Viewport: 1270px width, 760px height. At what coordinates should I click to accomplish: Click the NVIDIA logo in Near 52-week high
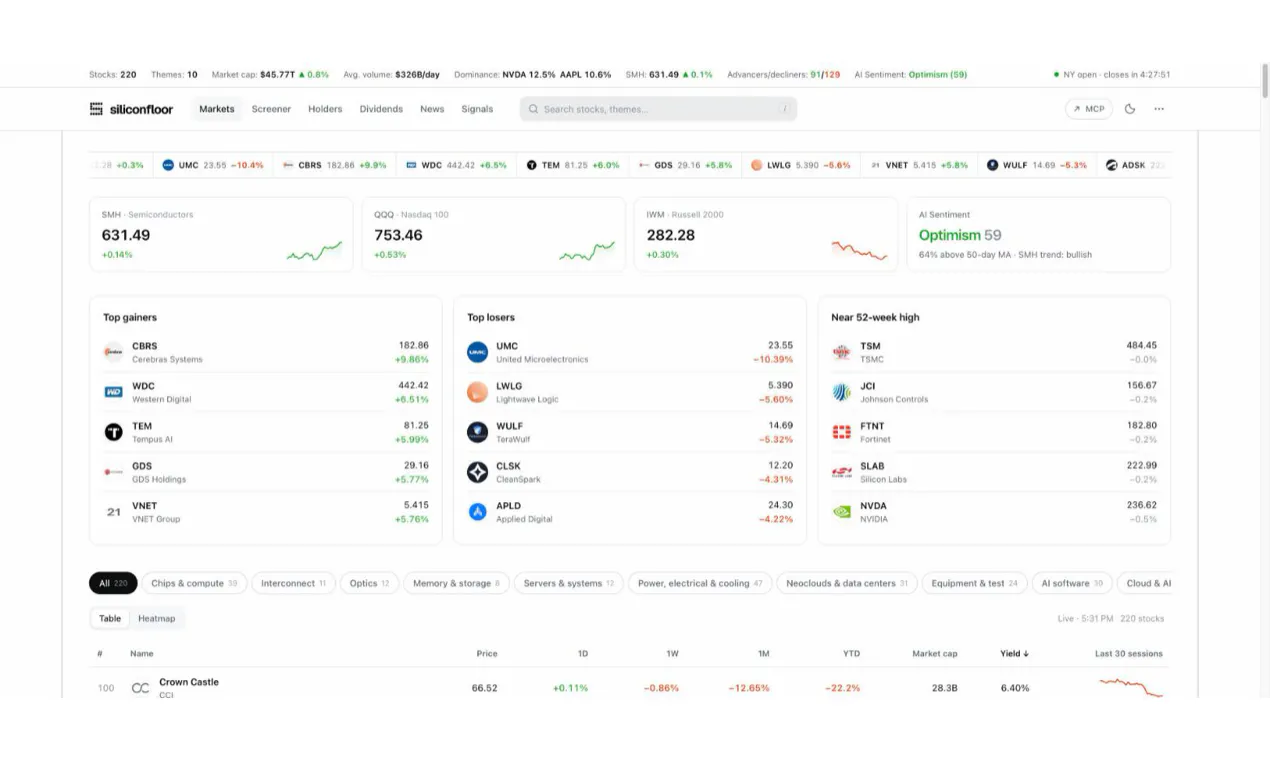(x=841, y=512)
